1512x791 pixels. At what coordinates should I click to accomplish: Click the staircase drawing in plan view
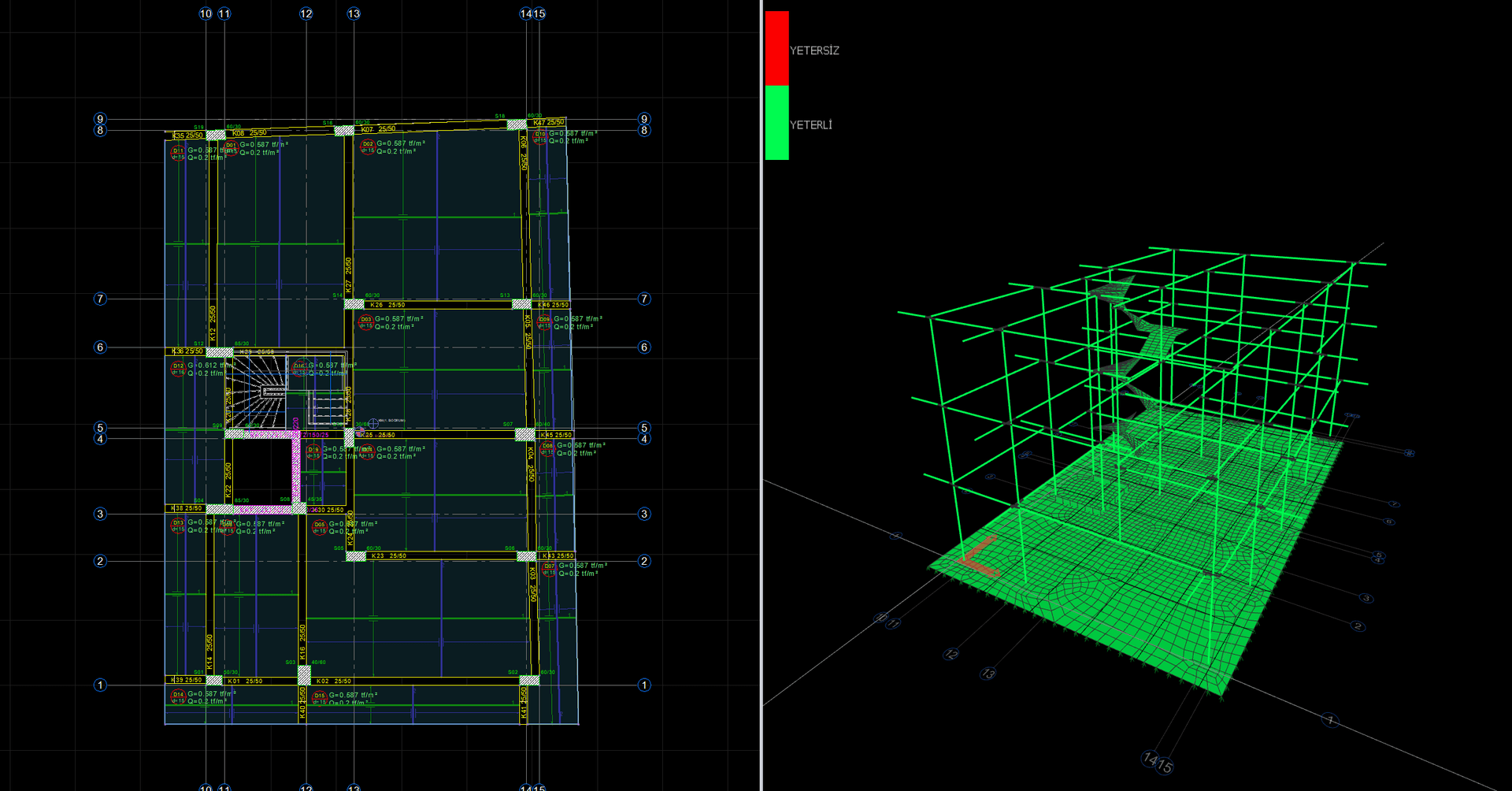(258, 392)
